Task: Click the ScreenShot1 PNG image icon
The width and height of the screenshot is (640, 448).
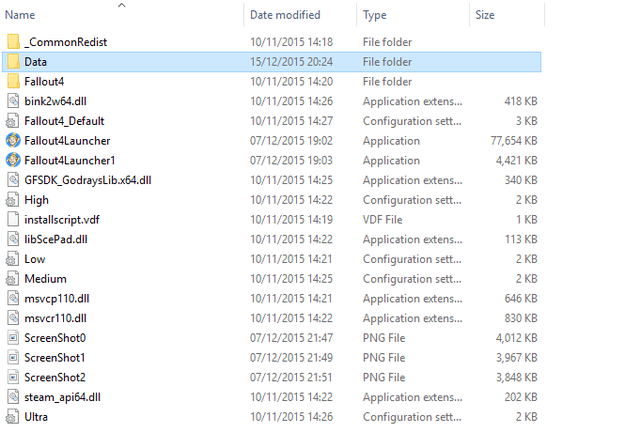Action: coord(13,357)
